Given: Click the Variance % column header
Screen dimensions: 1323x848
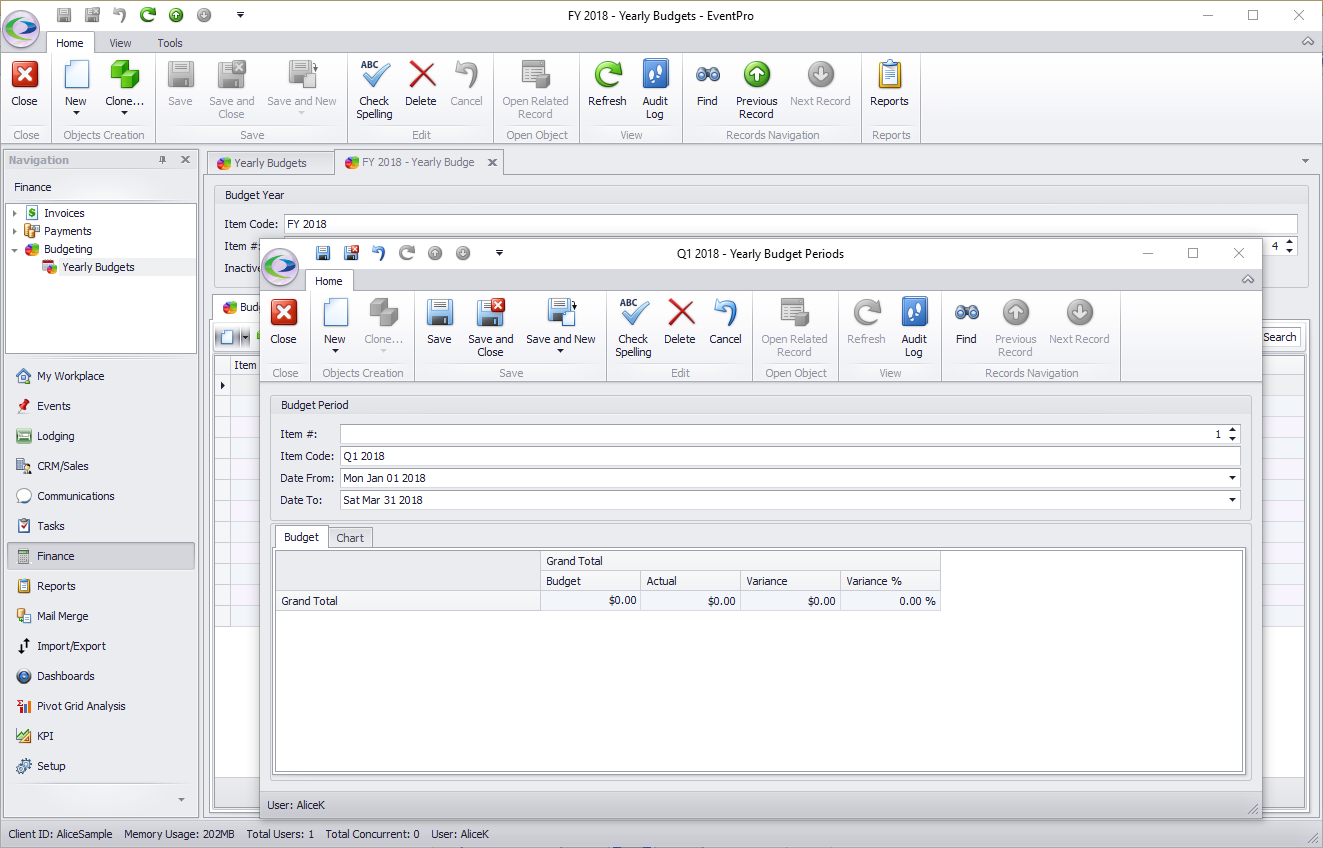Looking at the screenshot, I should click(x=890, y=581).
